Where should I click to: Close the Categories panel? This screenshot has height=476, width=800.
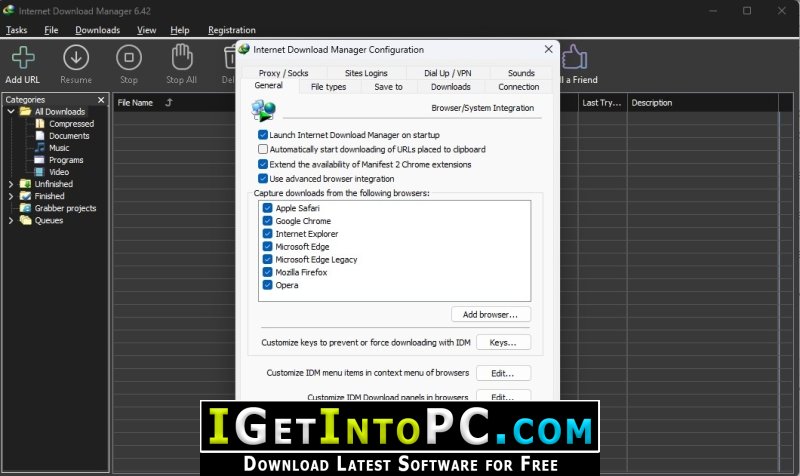[101, 100]
